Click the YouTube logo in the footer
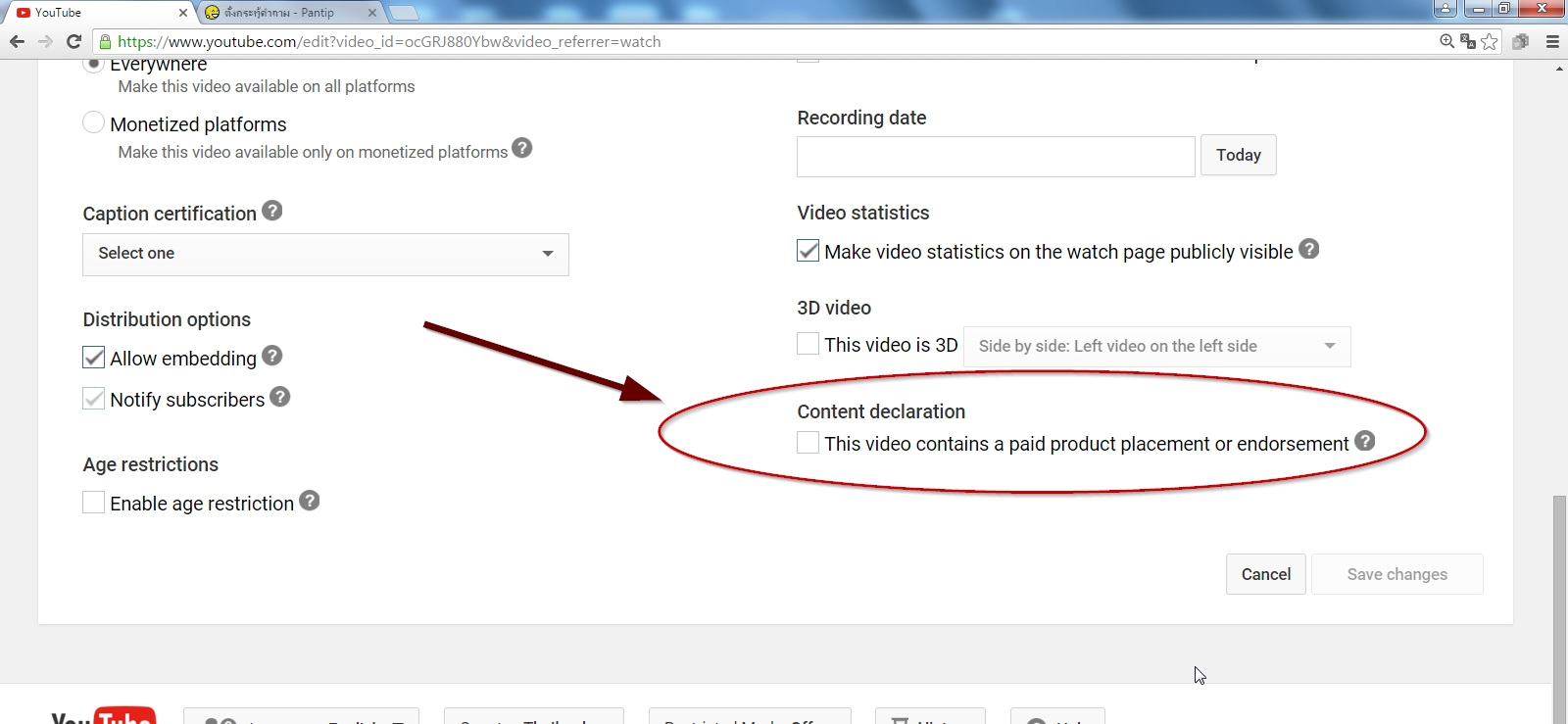The image size is (1568, 724). click(103, 715)
